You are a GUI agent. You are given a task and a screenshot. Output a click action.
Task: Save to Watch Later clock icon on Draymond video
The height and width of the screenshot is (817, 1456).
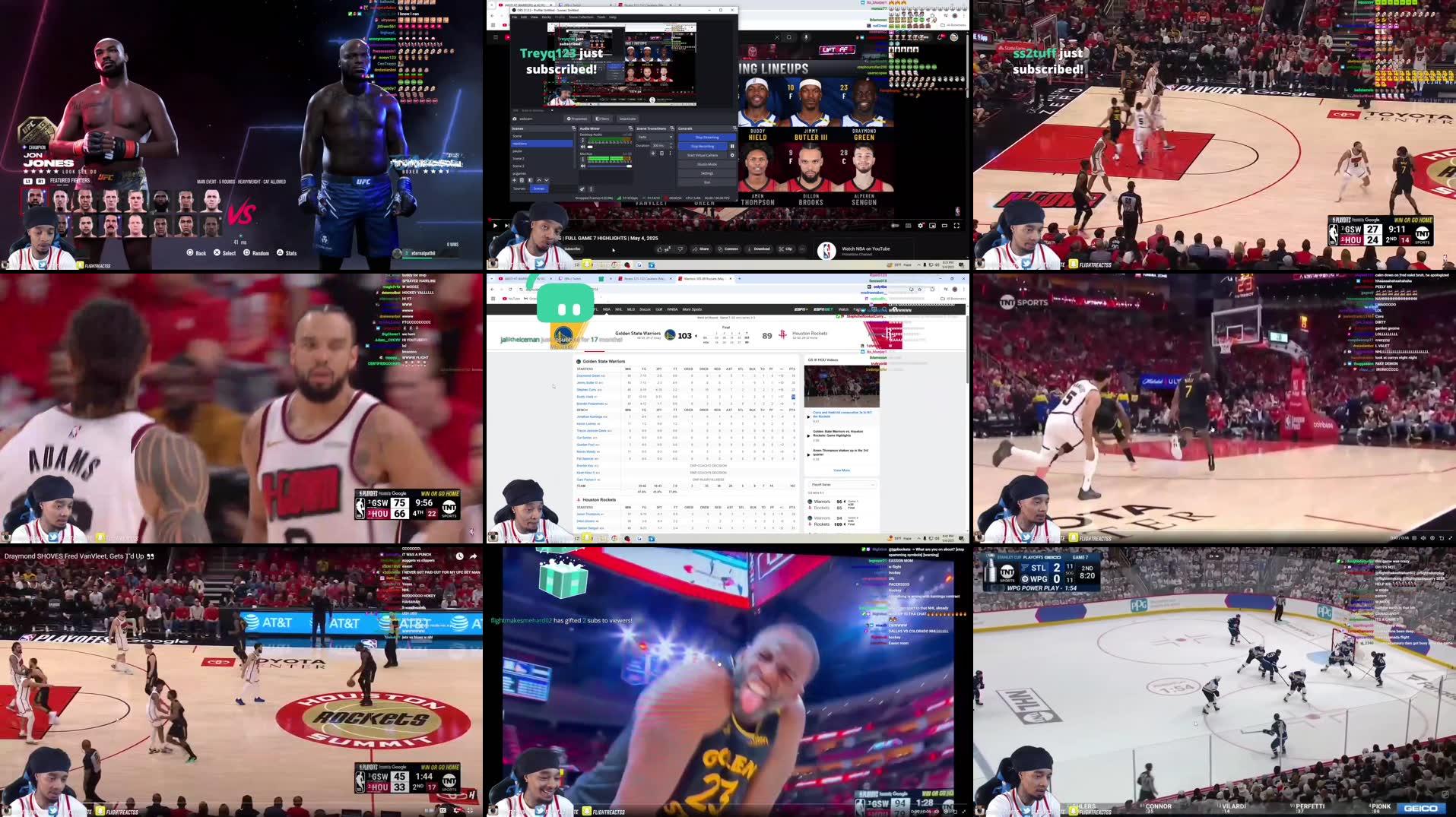[459, 556]
